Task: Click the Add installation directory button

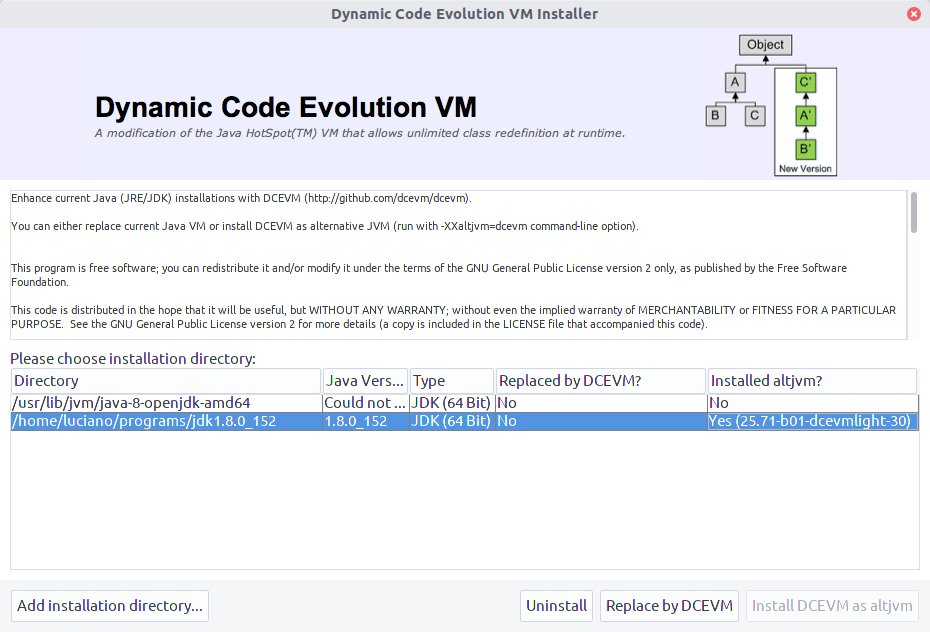Action: (x=110, y=606)
